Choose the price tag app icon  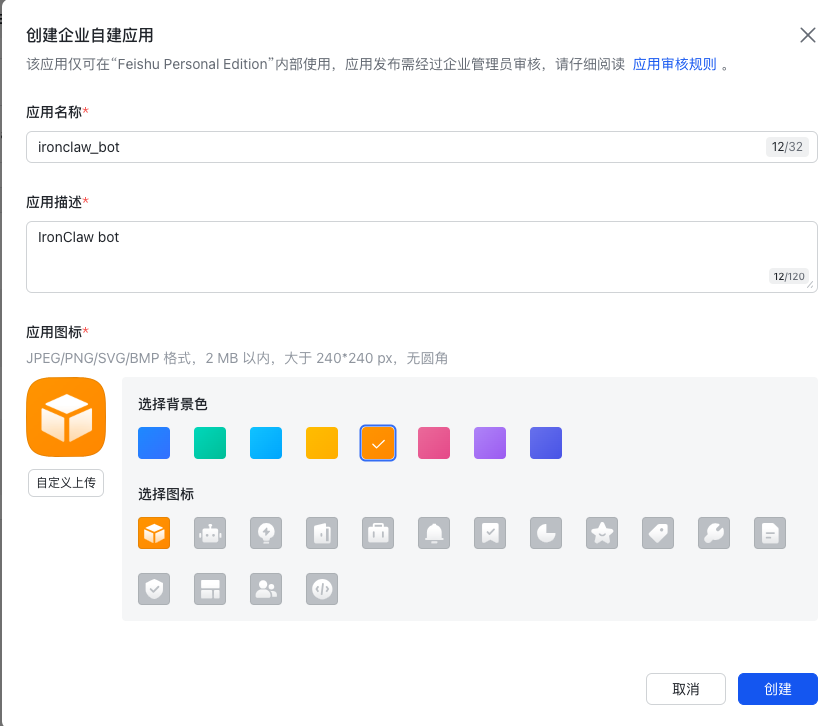pyautogui.click(x=658, y=533)
